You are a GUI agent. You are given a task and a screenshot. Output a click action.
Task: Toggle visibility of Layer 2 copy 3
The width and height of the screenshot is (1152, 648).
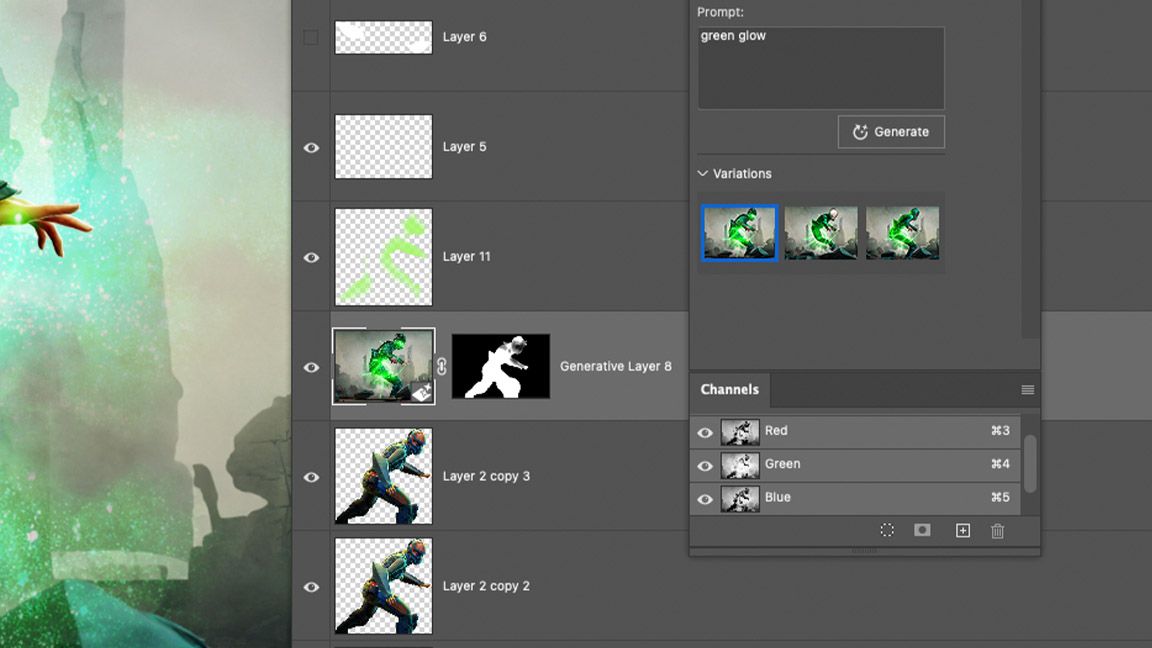(311, 477)
